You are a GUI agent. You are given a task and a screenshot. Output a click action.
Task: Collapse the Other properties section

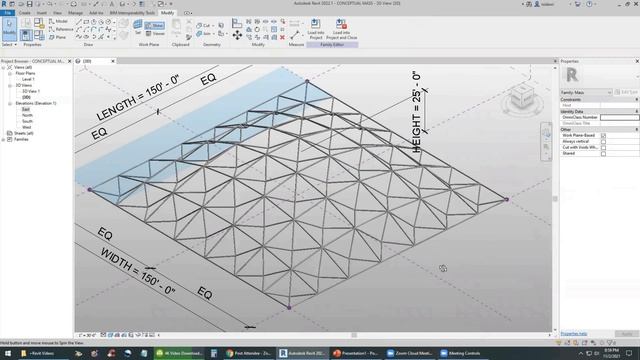tap(636, 129)
